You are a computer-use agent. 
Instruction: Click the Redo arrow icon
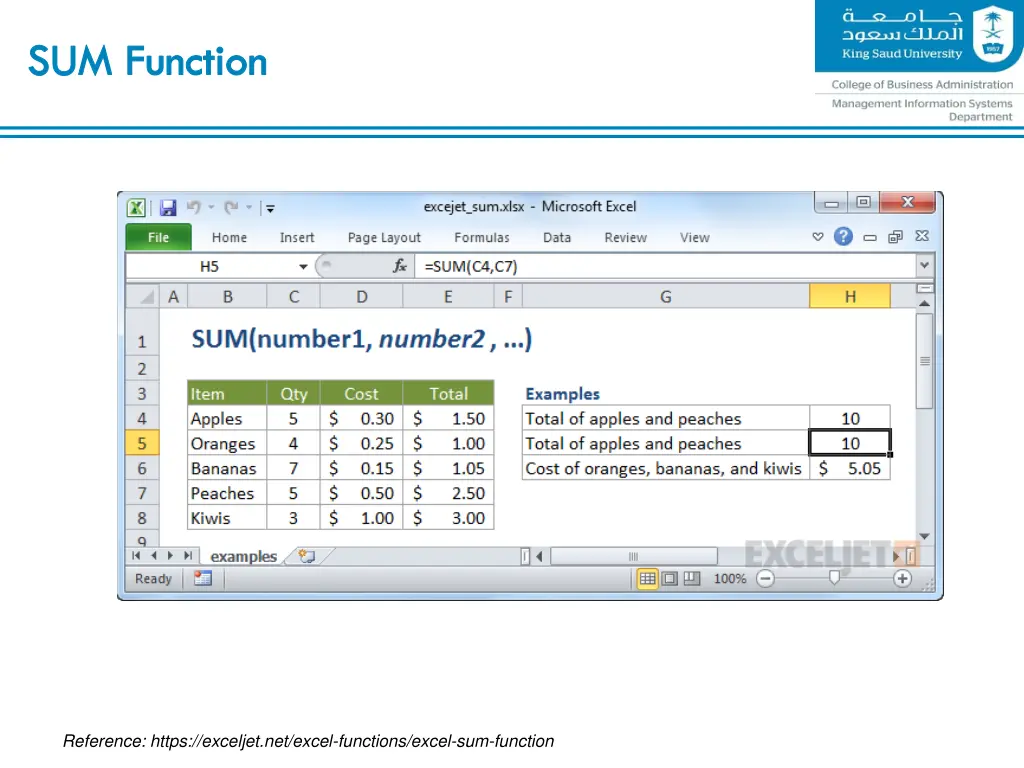pyautogui.click(x=231, y=207)
